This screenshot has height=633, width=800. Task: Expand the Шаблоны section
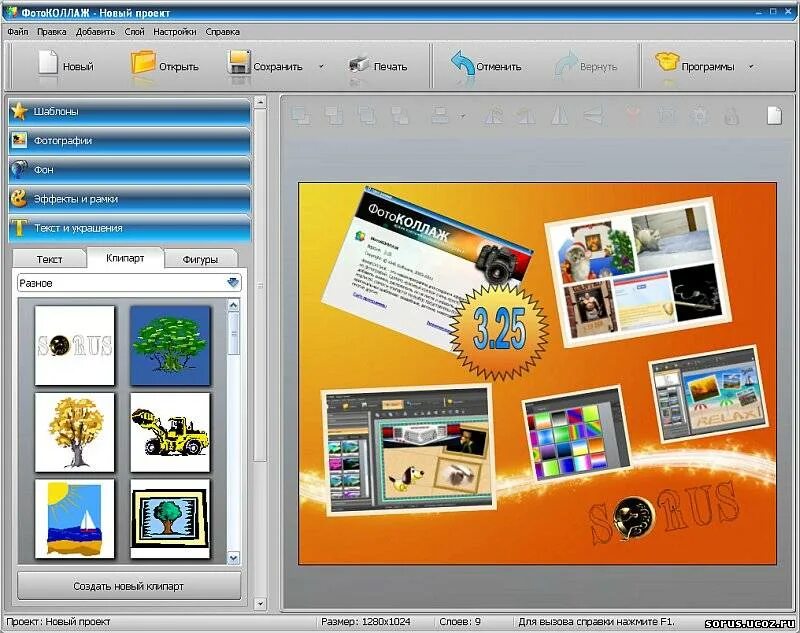[130, 111]
